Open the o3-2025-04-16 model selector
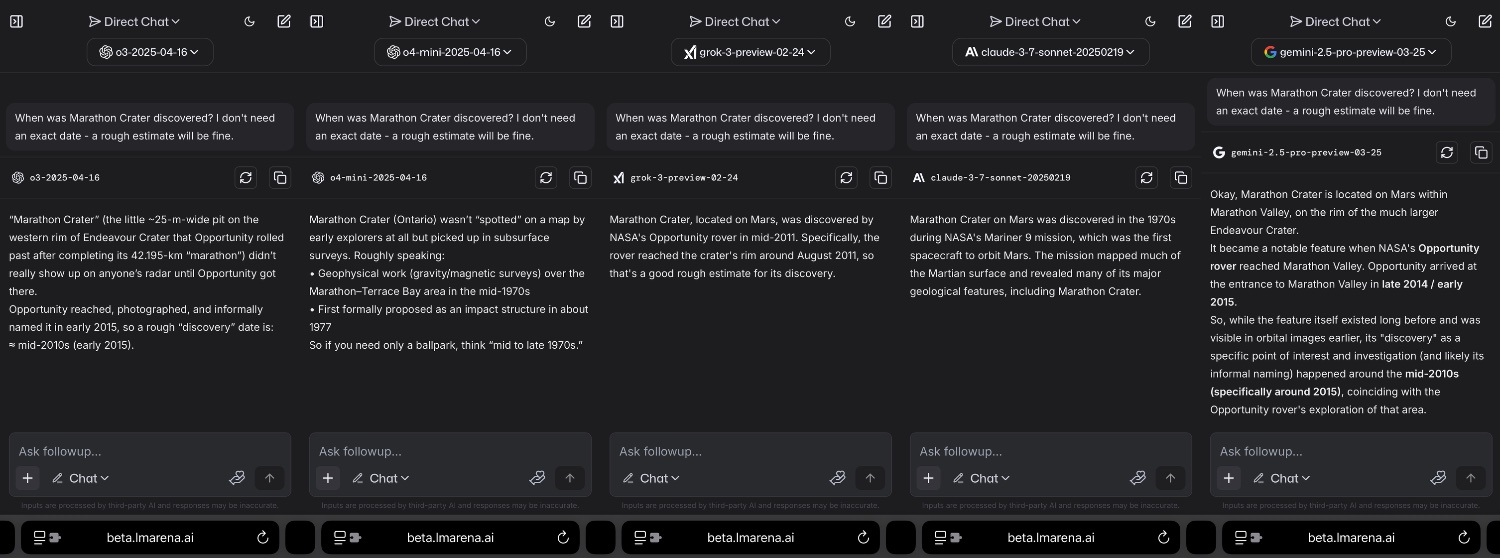Image resolution: width=1500 pixels, height=558 pixels. click(x=150, y=52)
